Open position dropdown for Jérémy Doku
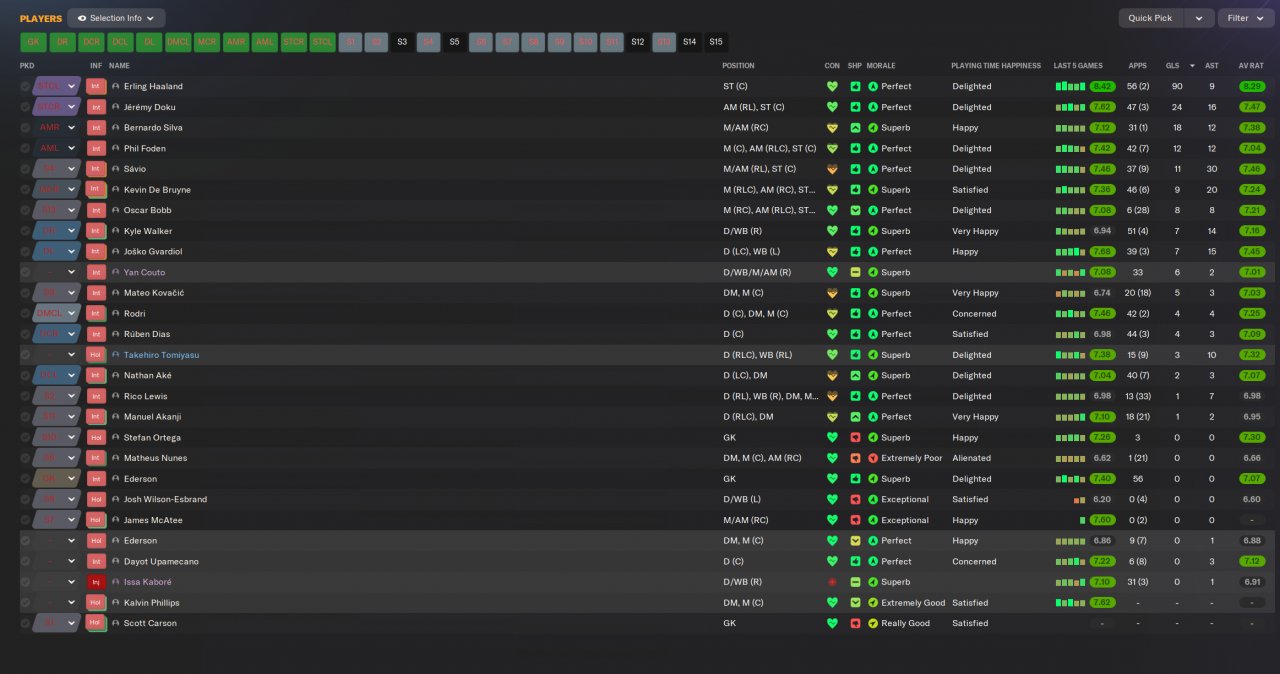 pyautogui.click(x=72, y=107)
